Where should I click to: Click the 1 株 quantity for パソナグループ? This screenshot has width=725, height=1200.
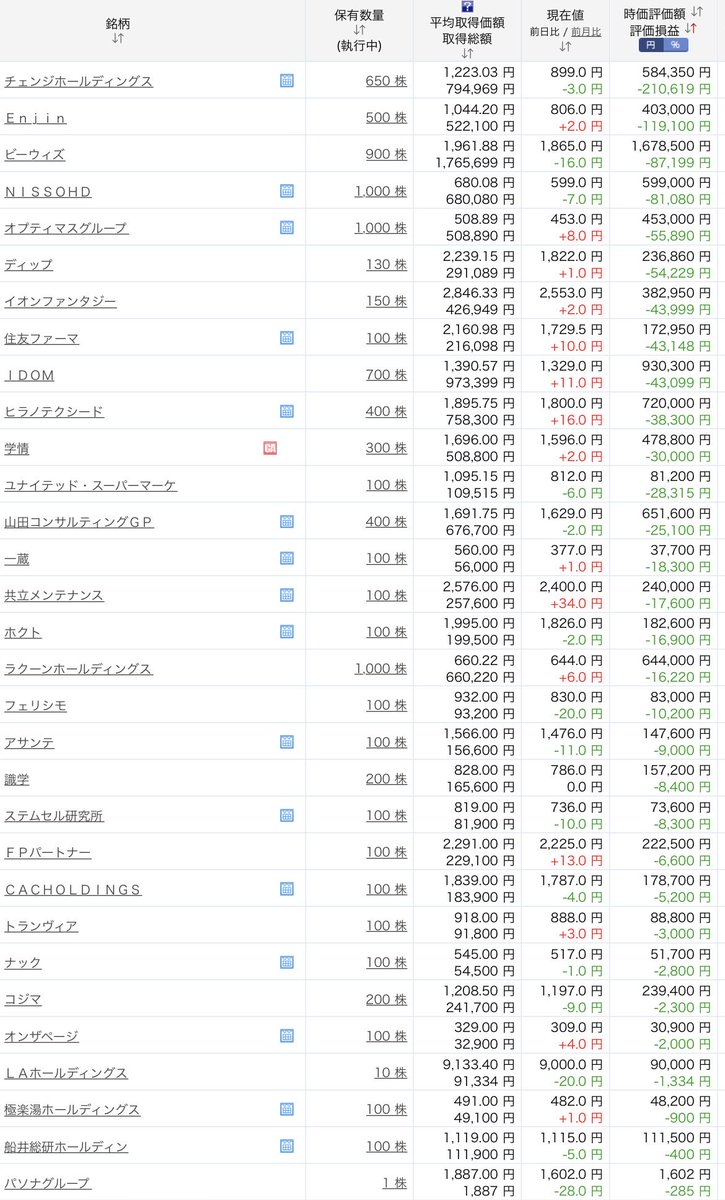(x=394, y=1183)
